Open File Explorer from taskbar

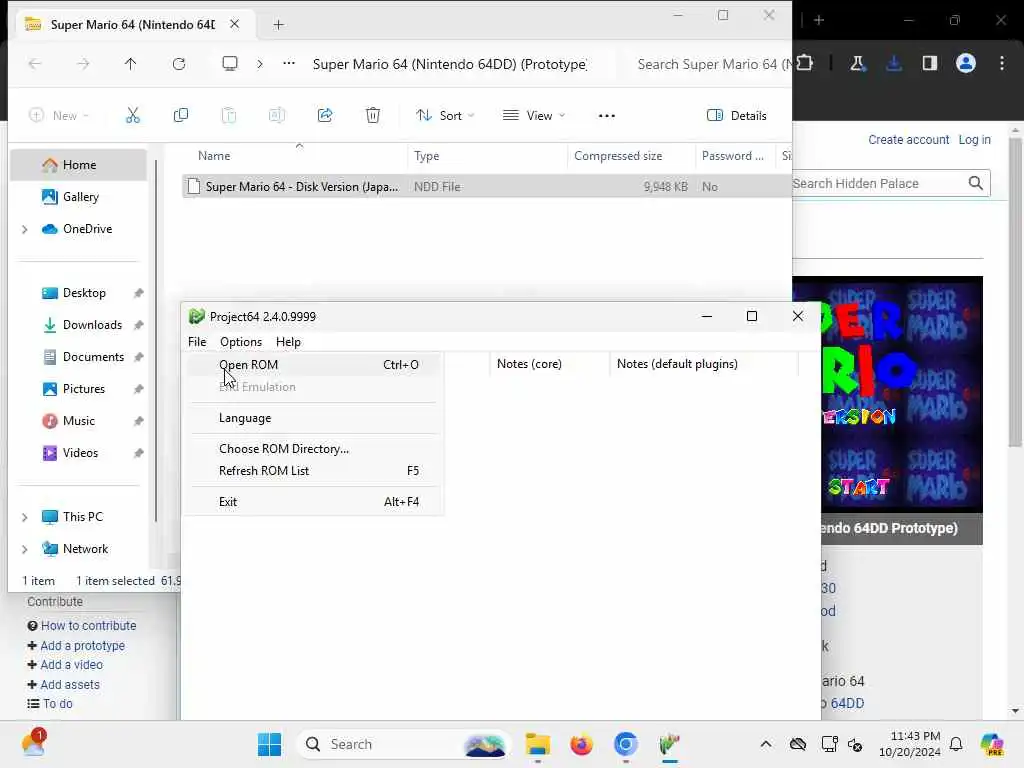[537, 744]
